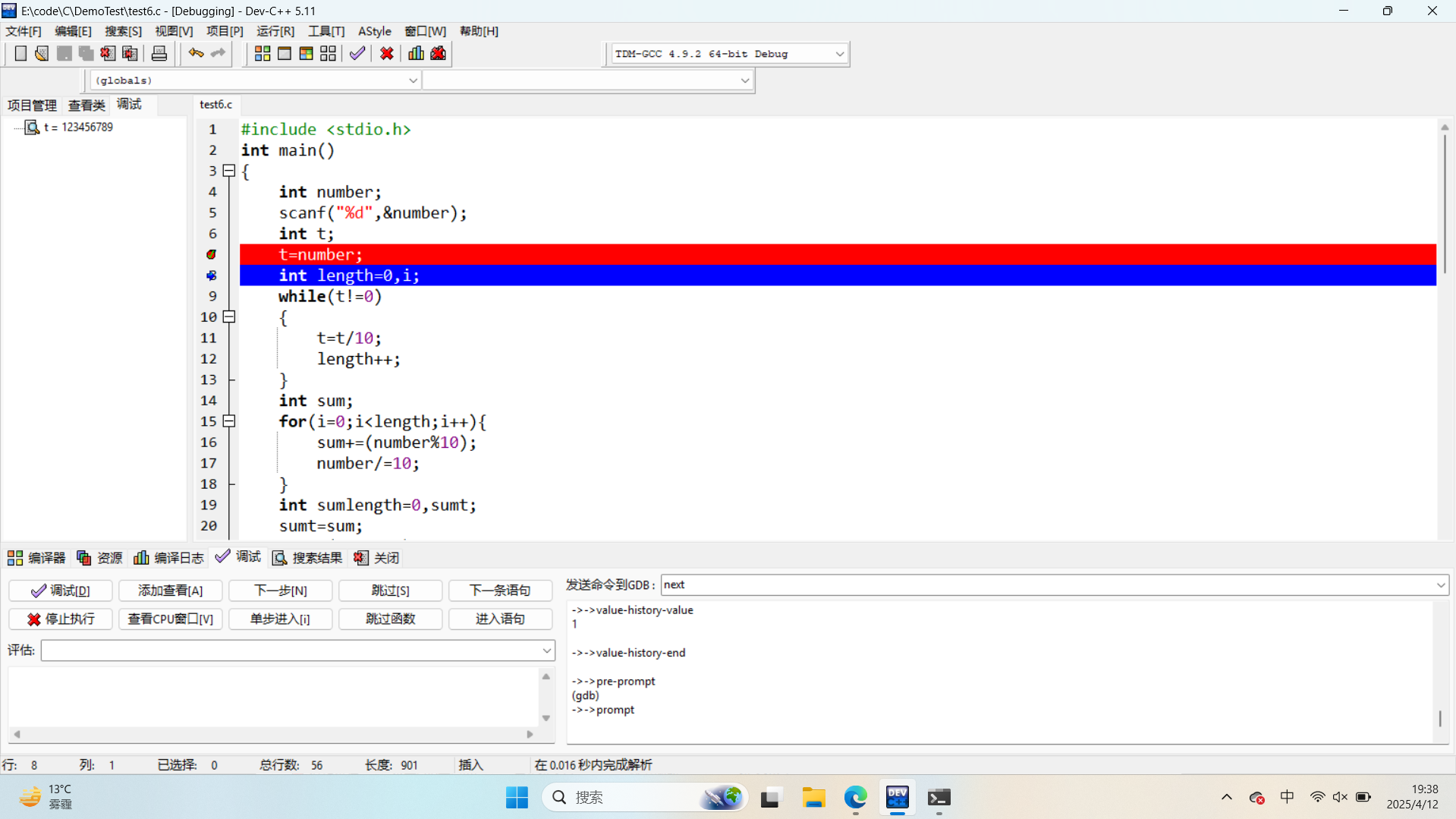1456x819 pixels.
Task: Open the Project menu 项目[P]
Action: point(225,31)
